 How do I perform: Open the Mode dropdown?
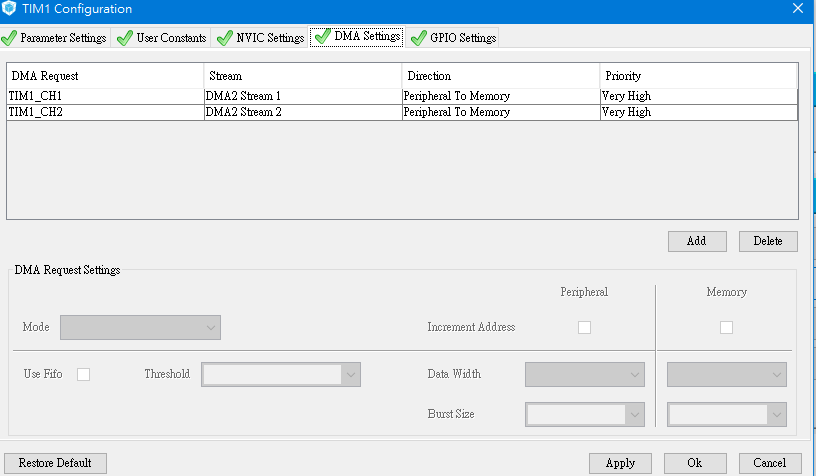click(x=141, y=328)
